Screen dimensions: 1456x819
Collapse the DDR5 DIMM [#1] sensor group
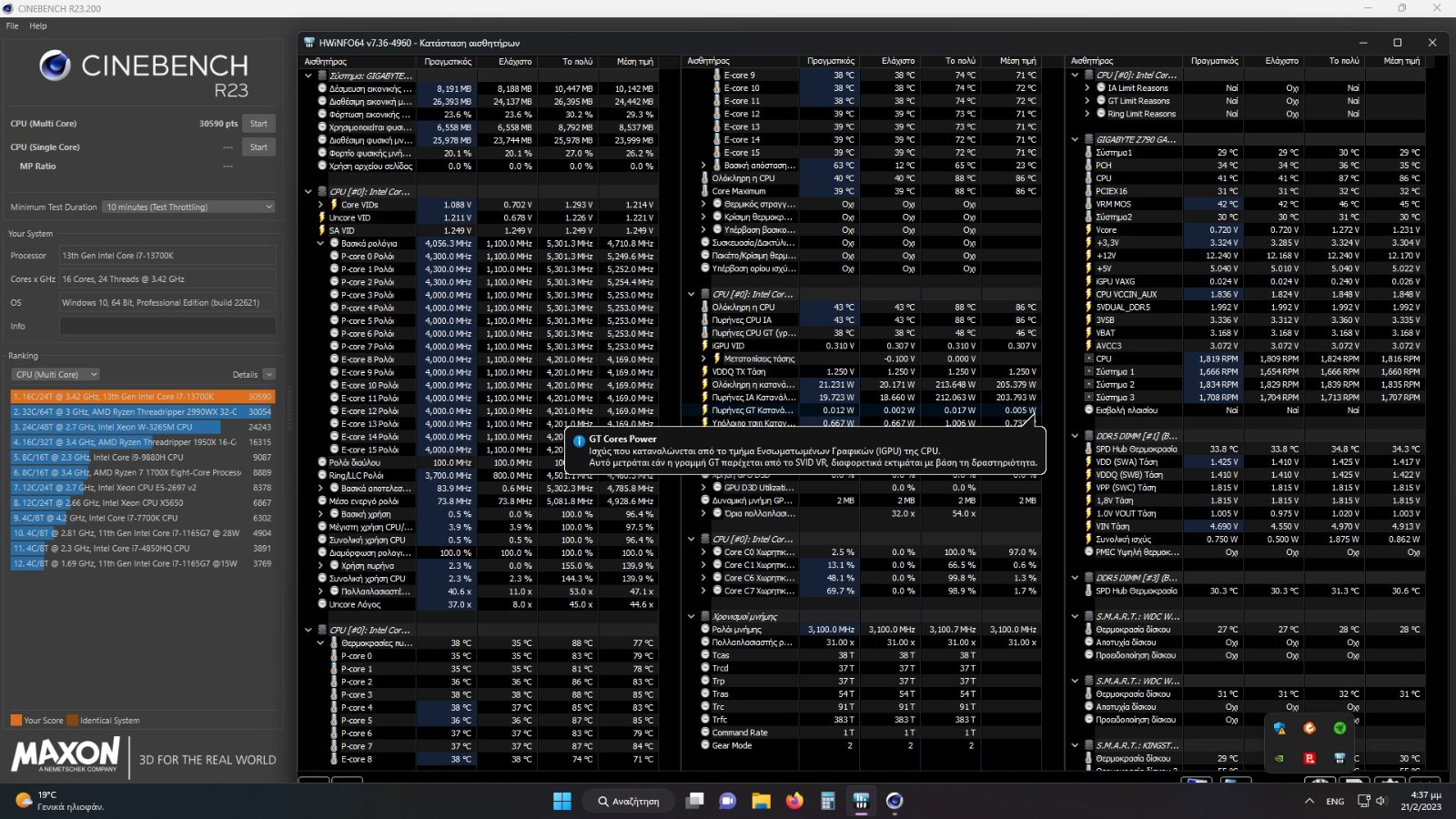1075,436
